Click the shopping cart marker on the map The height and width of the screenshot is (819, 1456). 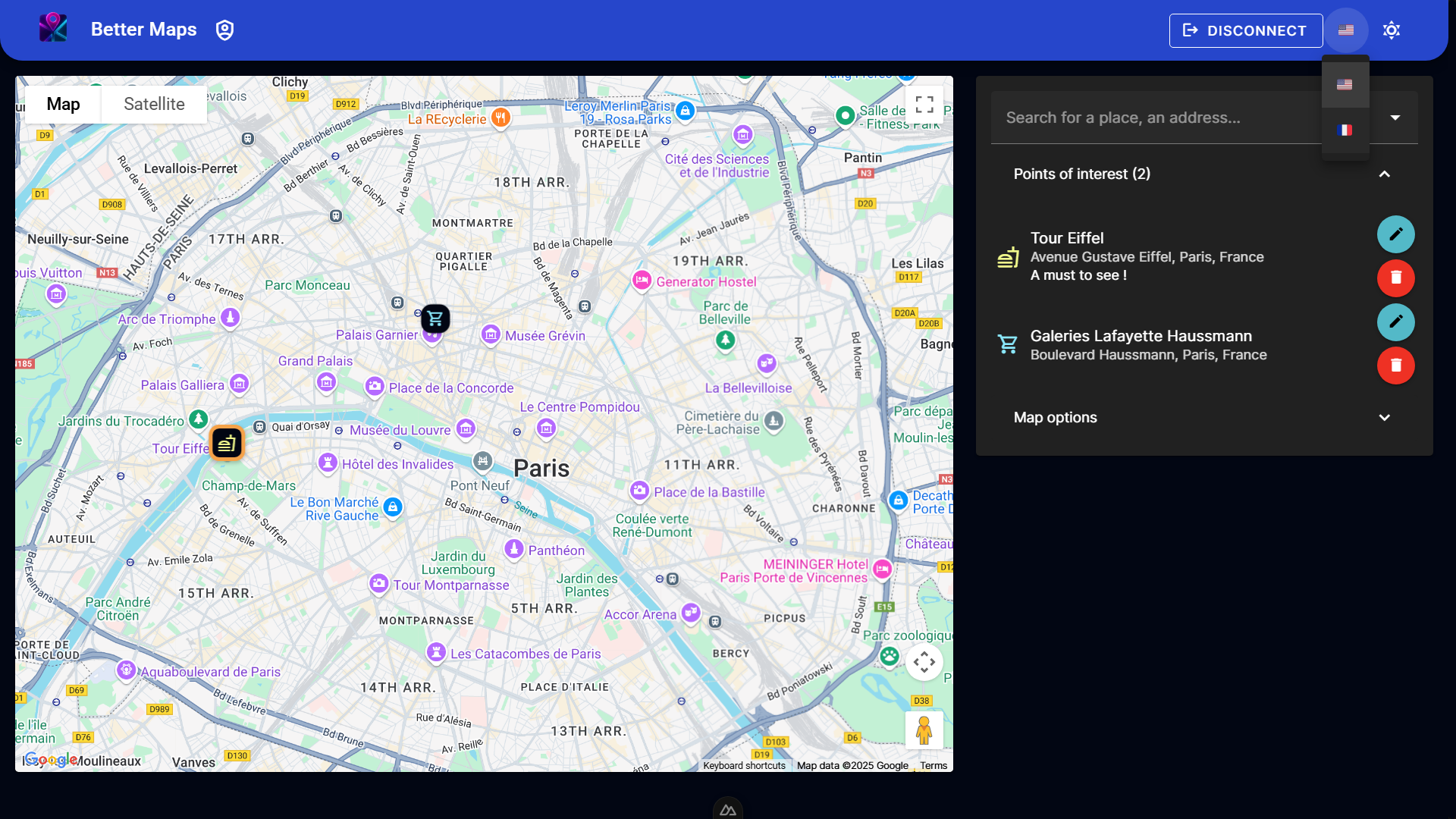[435, 318]
